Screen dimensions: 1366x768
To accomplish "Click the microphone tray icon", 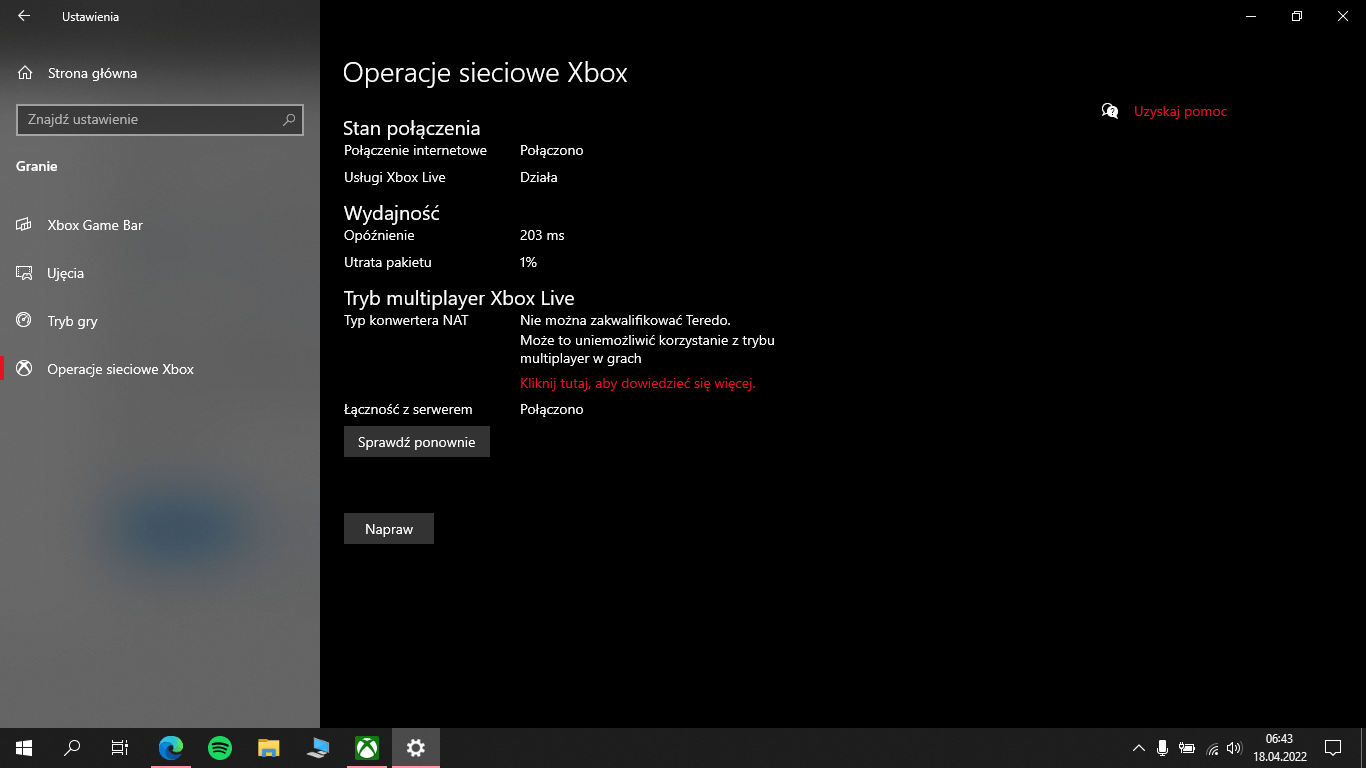I will pos(1163,748).
